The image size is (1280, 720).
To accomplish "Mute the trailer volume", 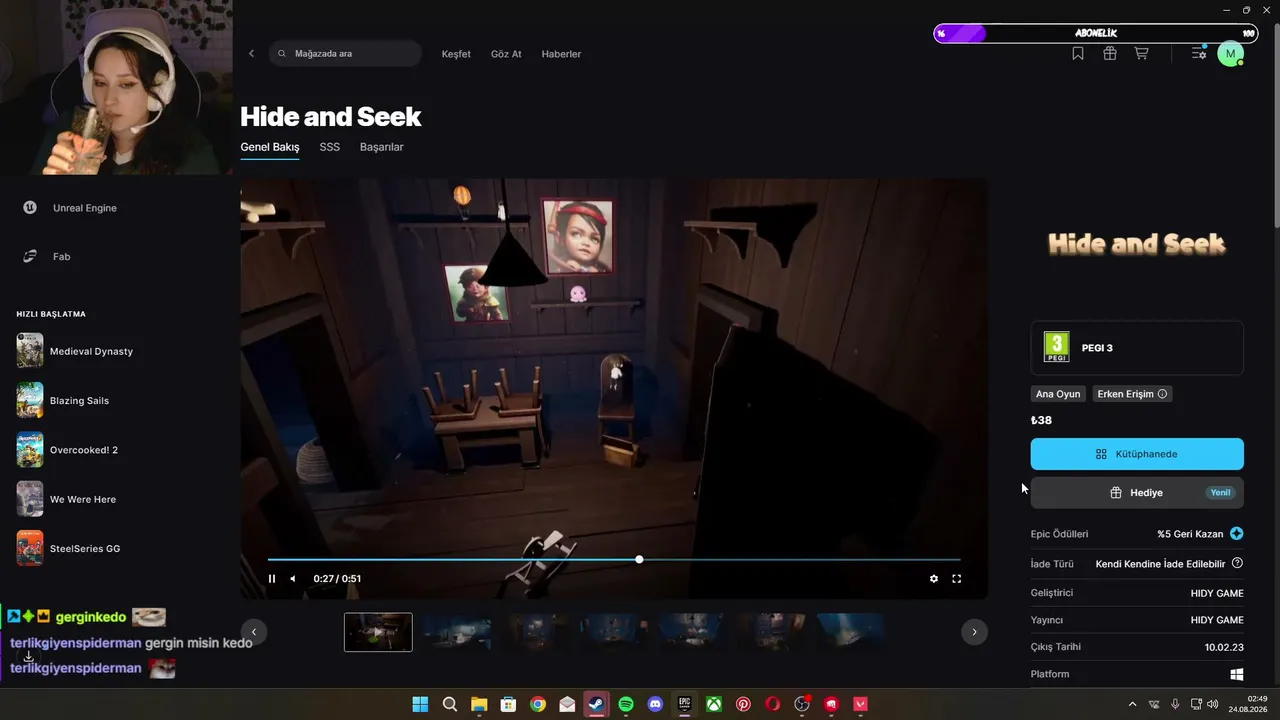I will pos(293,579).
